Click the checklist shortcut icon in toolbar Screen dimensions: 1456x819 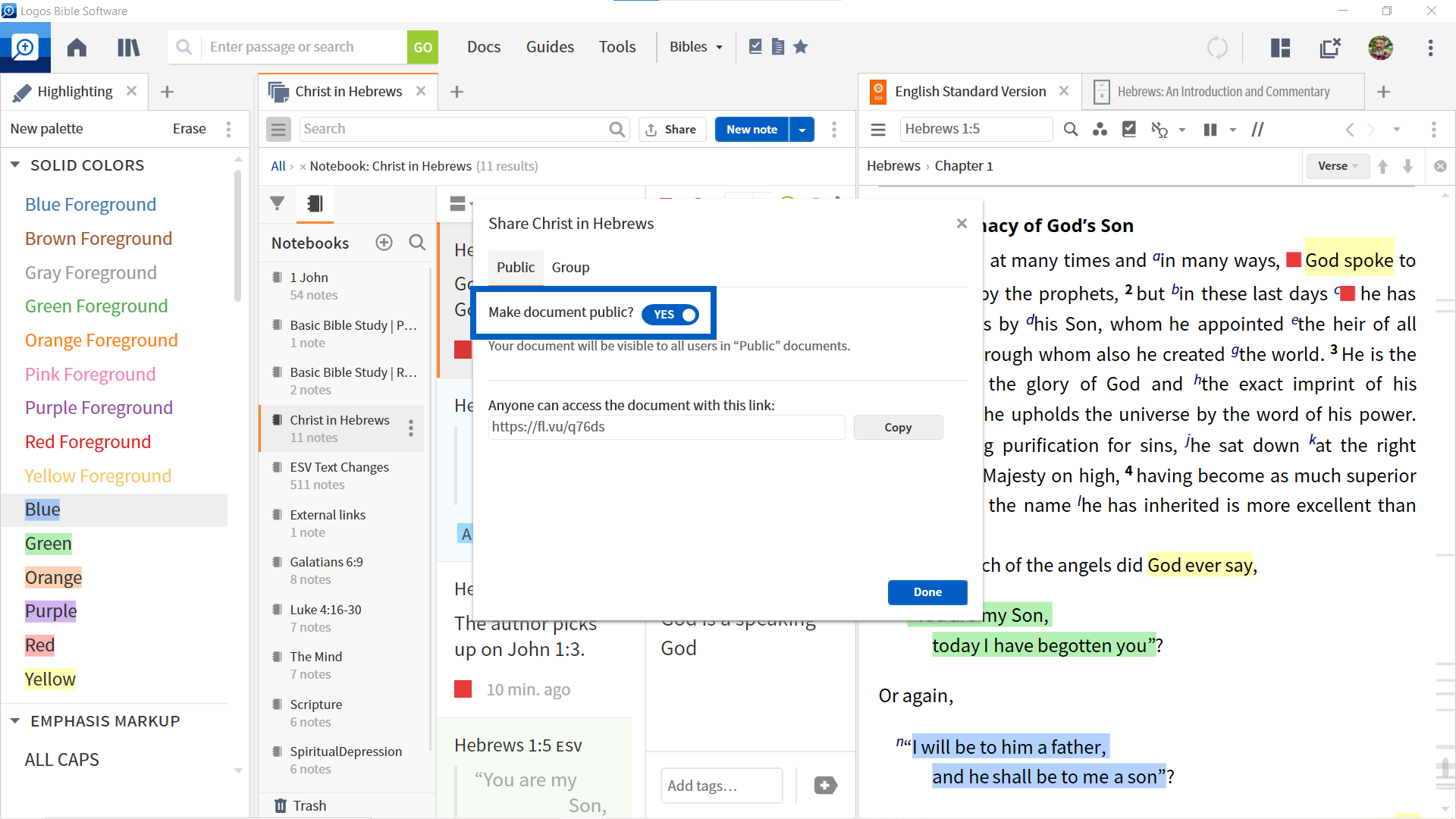(755, 47)
